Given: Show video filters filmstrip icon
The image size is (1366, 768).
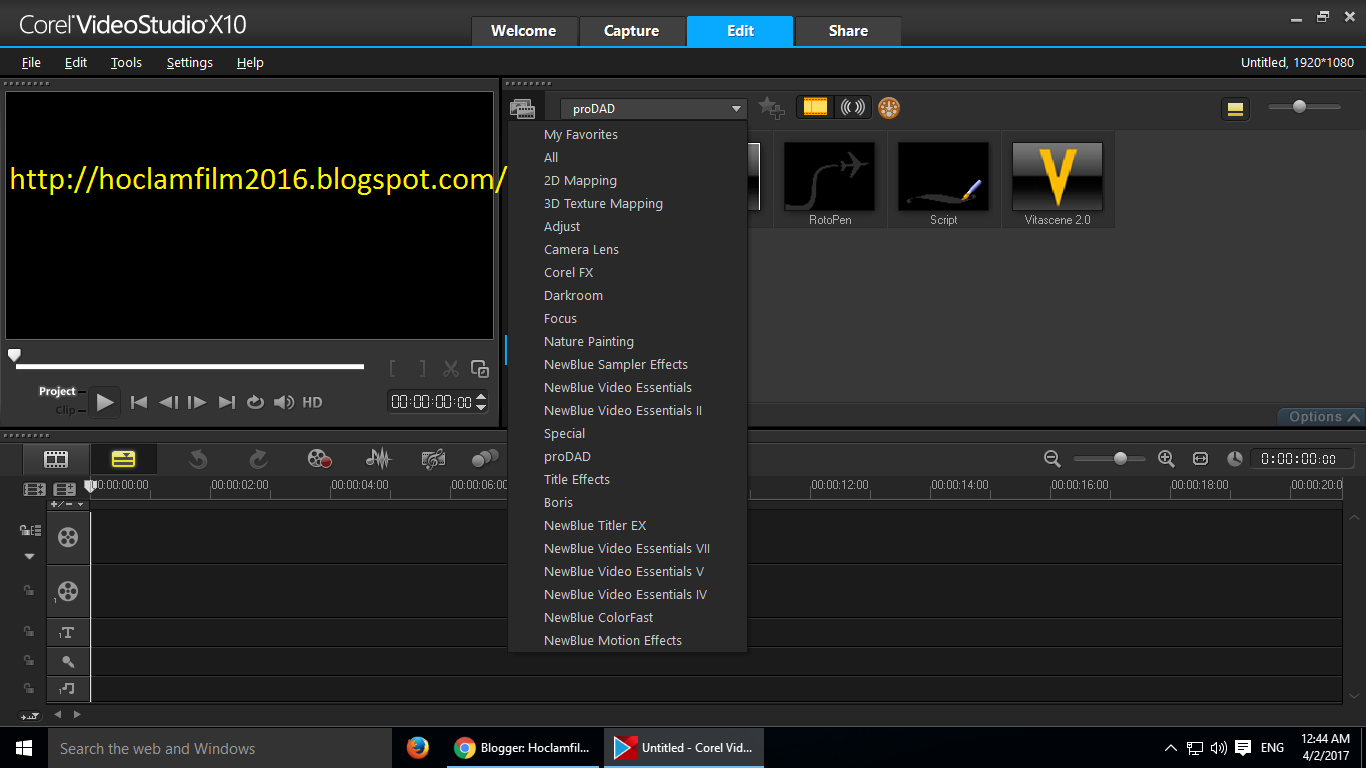Looking at the screenshot, I should (x=816, y=107).
